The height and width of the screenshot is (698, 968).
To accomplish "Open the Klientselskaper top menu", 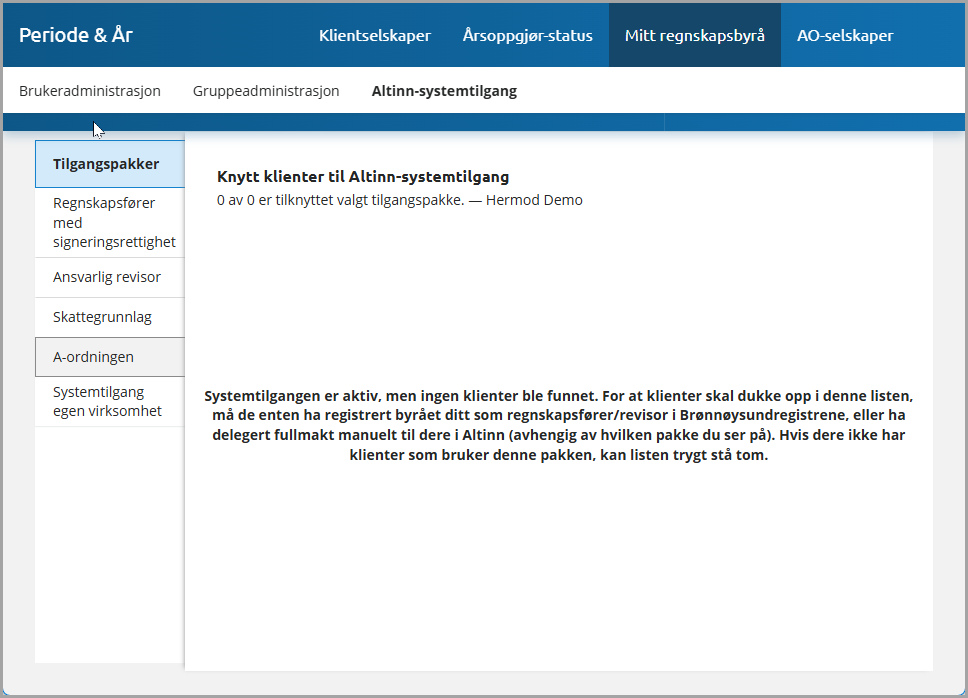I will pyautogui.click(x=375, y=35).
